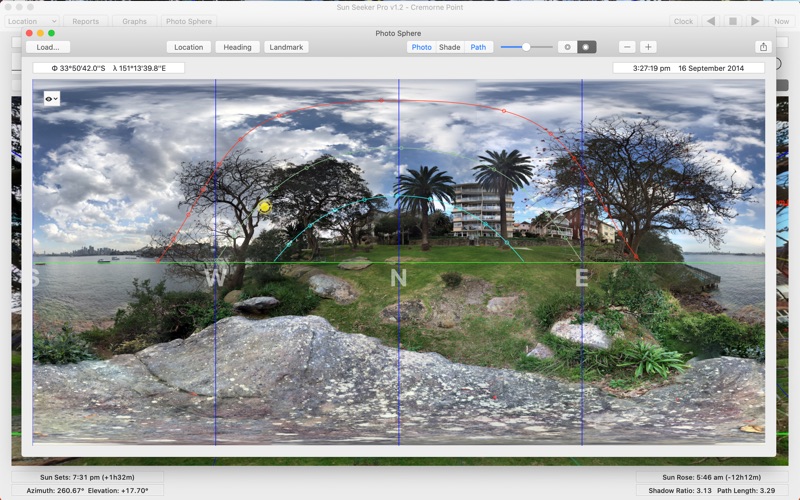The width and height of the screenshot is (800, 500).
Task: Toggle the Shade layer segment
Action: (449, 47)
